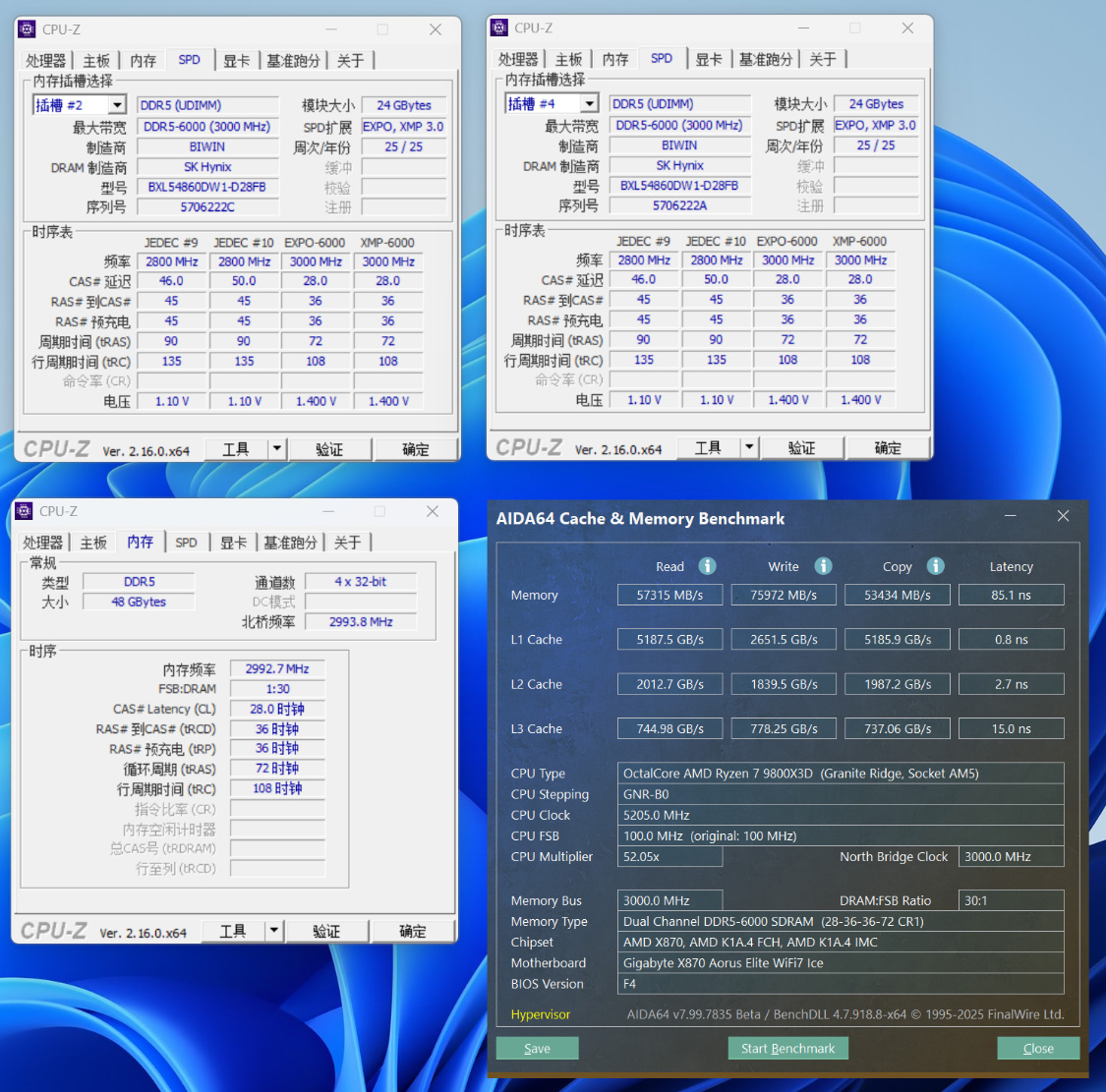The image size is (1106, 1092).
Task: Open 显卡 tab in slot #2 CPU-Z window
Action: (x=236, y=61)
